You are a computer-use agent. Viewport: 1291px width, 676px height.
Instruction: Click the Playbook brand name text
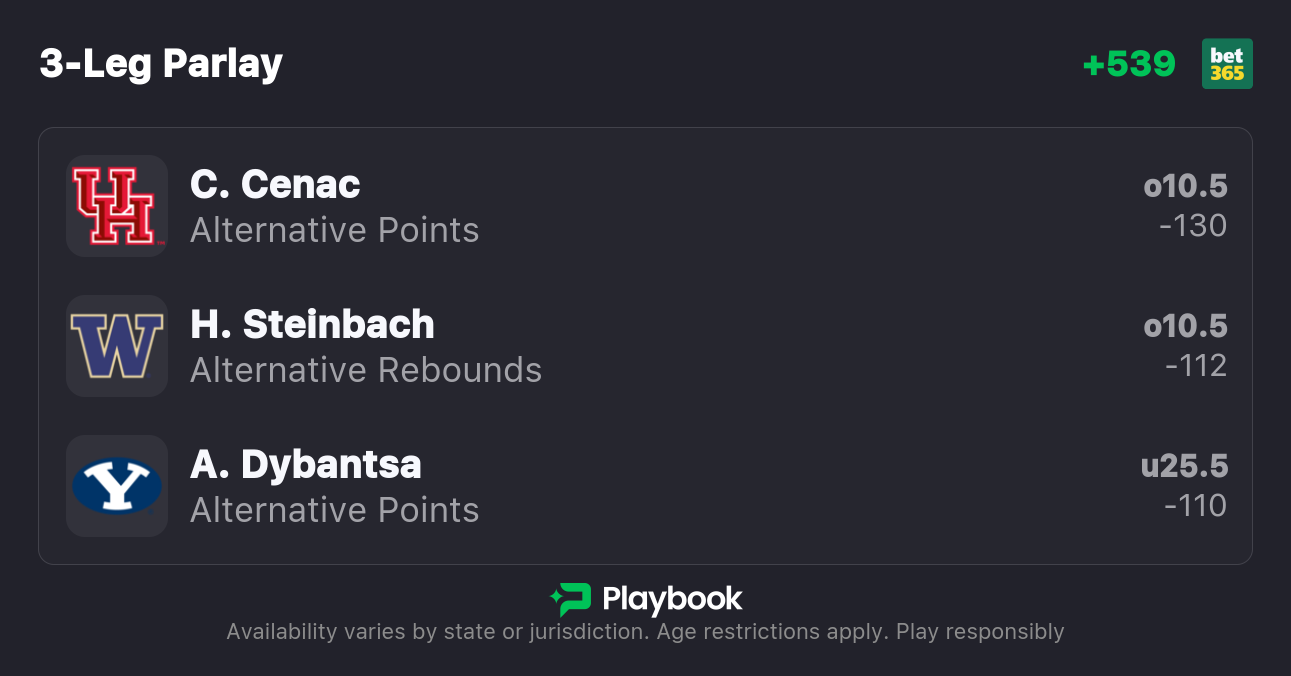(672, 599)
